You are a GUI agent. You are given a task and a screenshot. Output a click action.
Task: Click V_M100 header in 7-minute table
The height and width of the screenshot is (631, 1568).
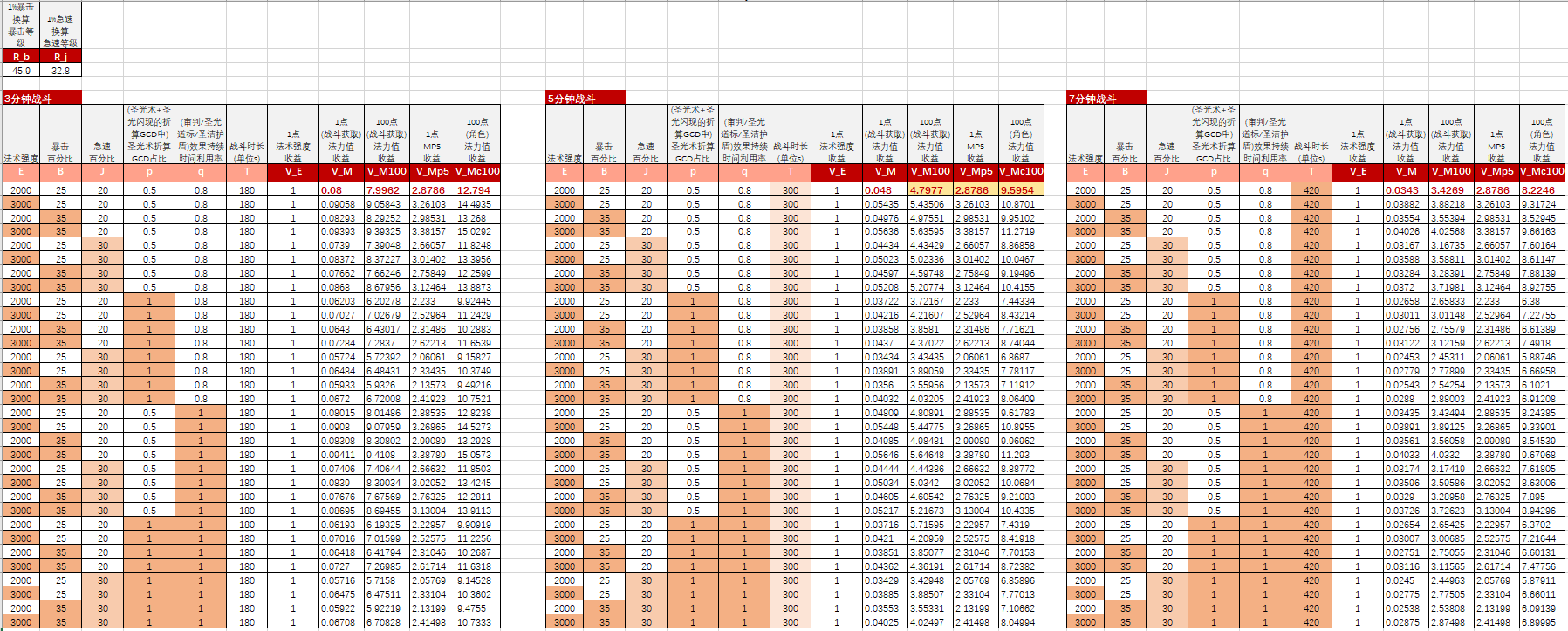click(1451, 171)
